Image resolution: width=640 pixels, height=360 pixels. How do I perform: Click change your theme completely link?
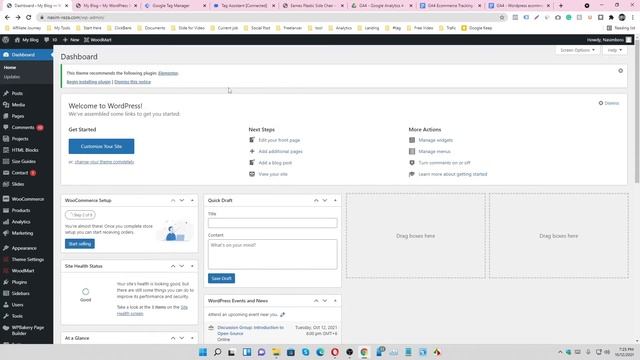pyautogui.click(x=104, y=162)
